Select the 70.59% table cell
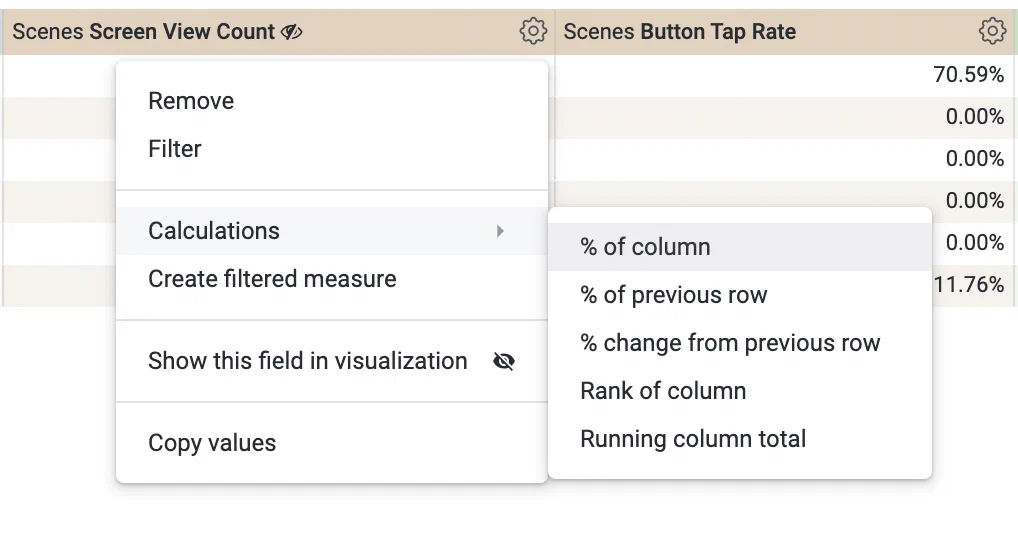This screenshot has height=548, width=1018. point(967,75)
